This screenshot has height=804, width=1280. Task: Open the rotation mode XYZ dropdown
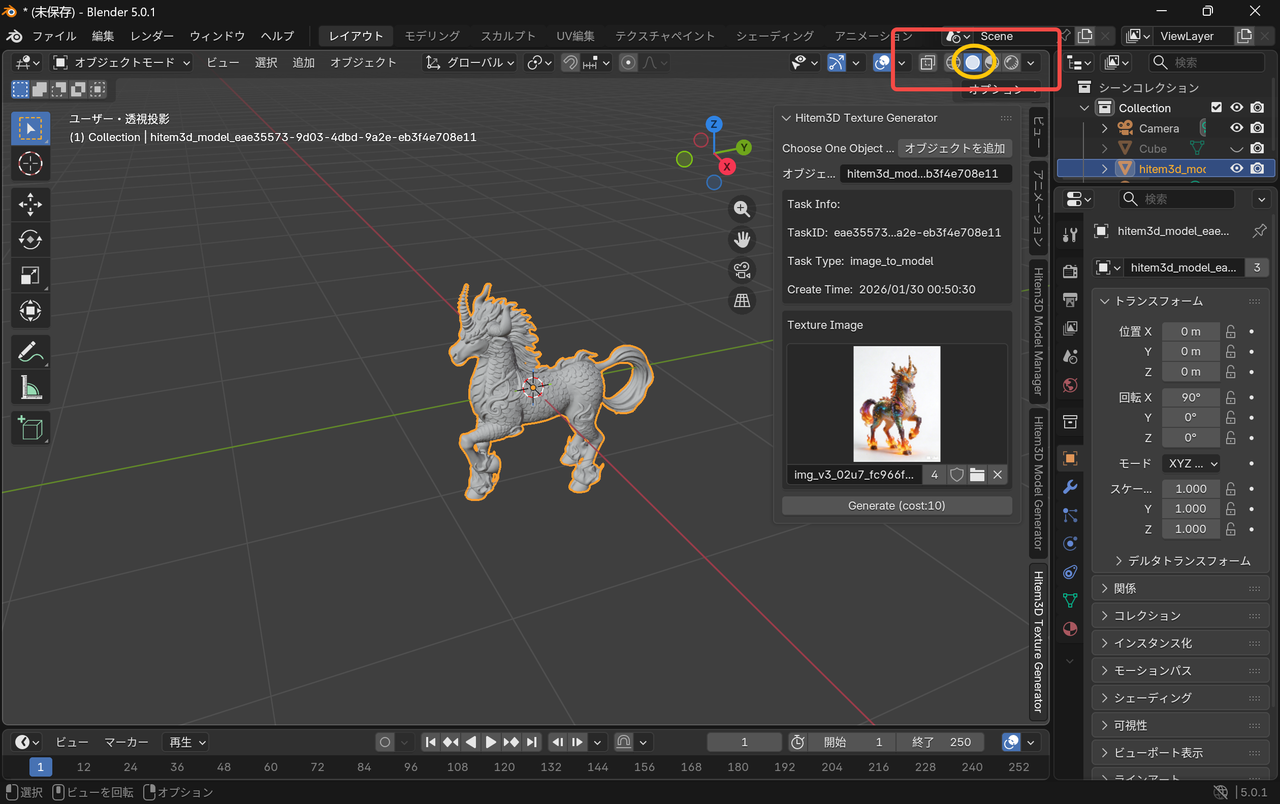point(1192,464)
